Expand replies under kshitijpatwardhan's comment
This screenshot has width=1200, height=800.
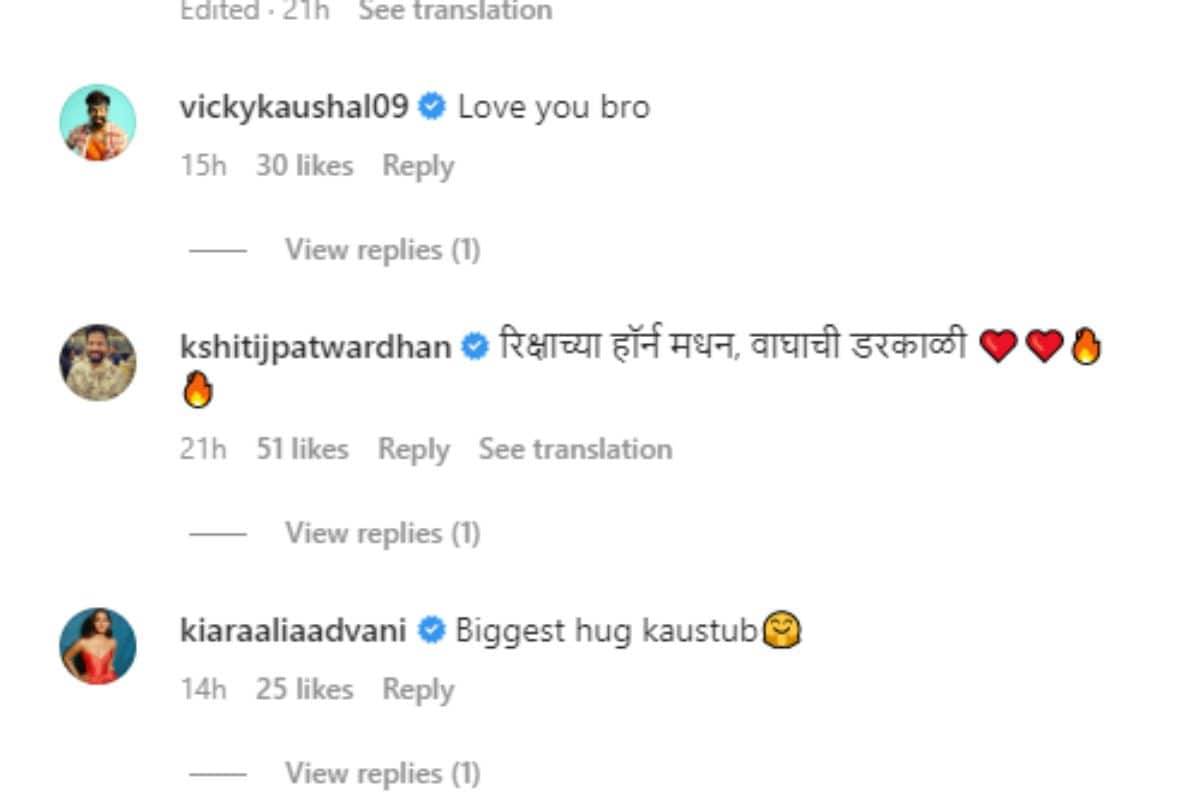point(382,534)
